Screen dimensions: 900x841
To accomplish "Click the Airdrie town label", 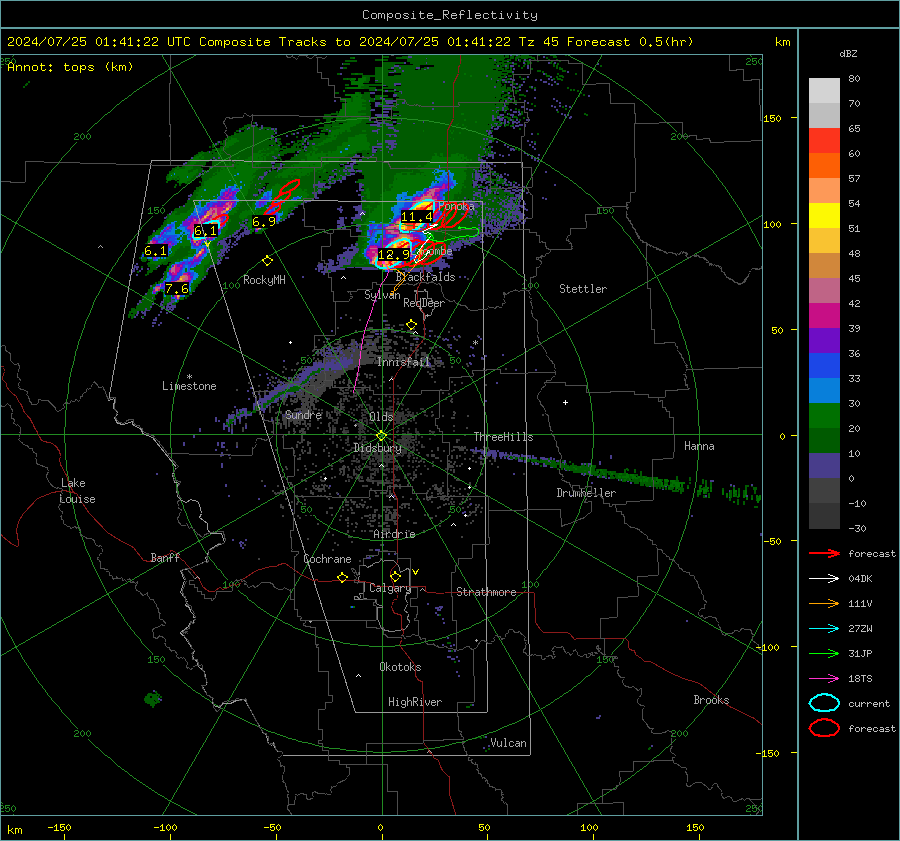I will point(394,534).
